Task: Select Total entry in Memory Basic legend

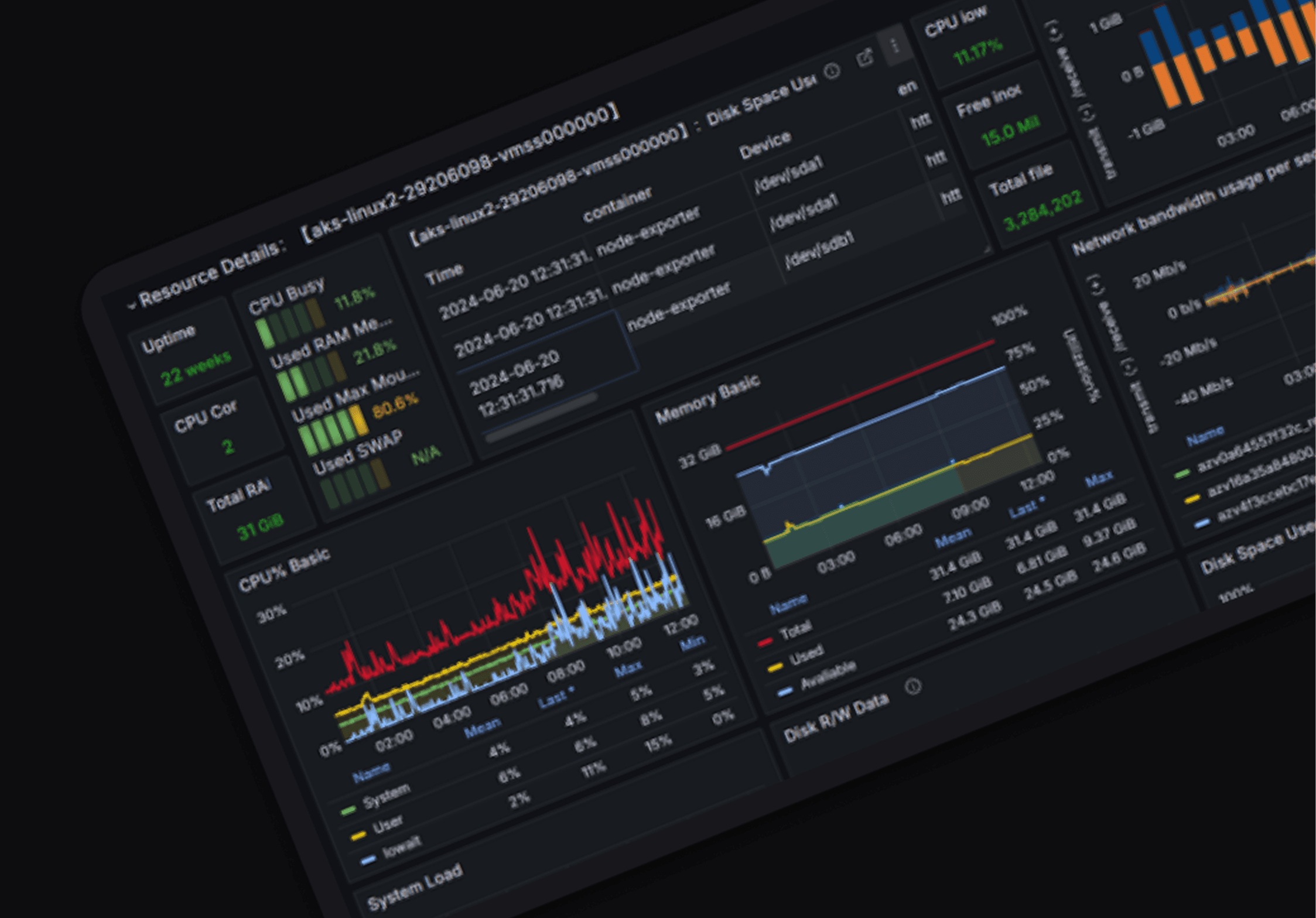Action: click(x=795, y=631)
